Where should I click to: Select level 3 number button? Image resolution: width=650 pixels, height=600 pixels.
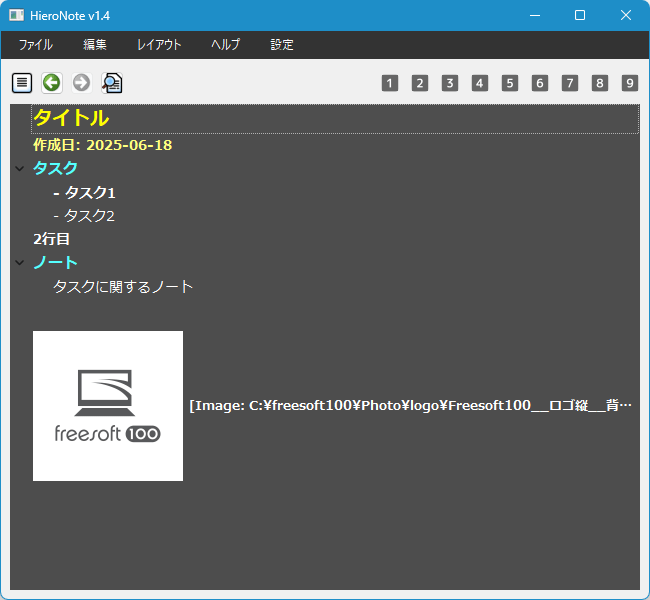click(450, 83)
